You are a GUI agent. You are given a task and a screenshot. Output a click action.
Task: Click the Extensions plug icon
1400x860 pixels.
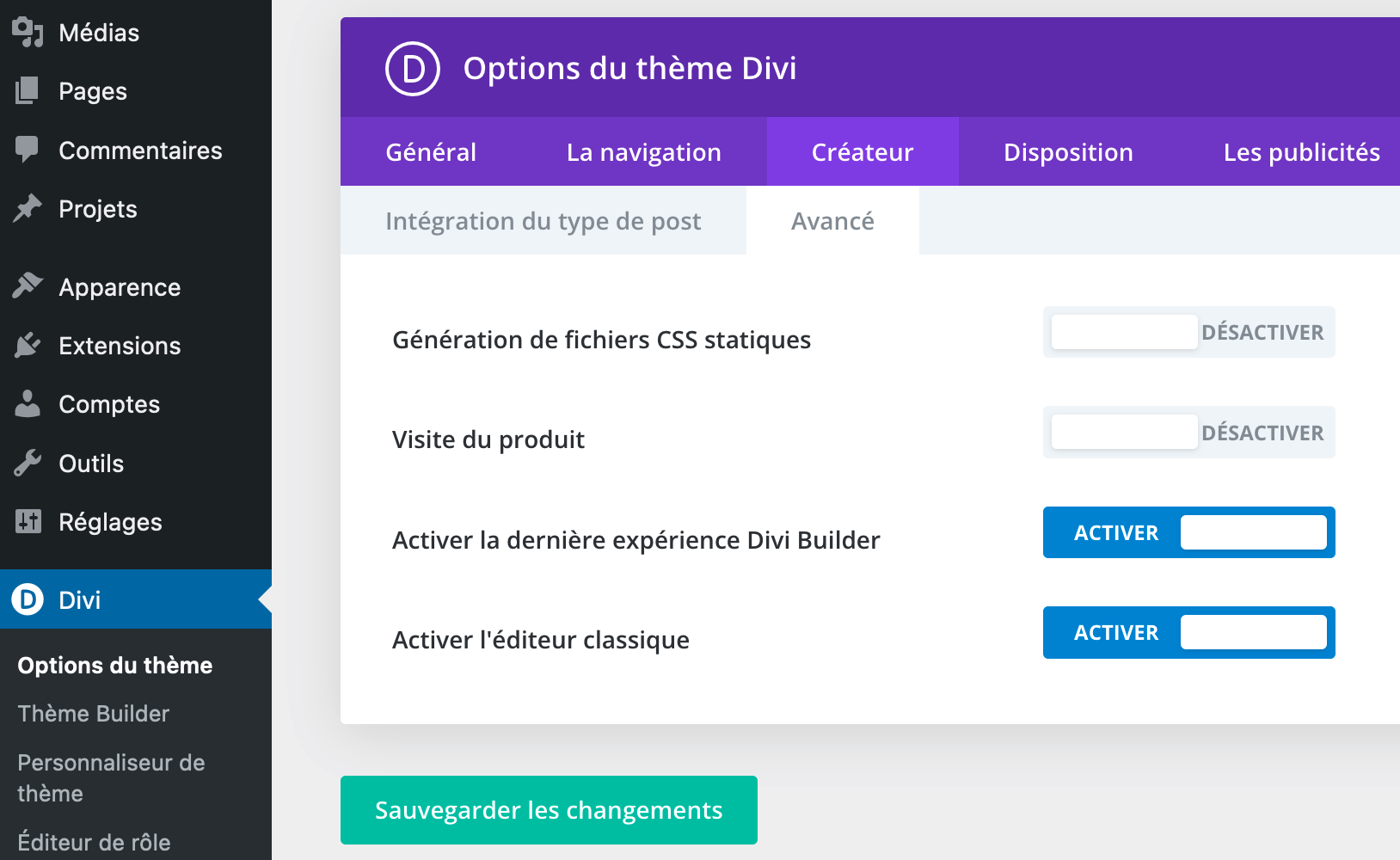pyautogui.click(x=28, y=345)
